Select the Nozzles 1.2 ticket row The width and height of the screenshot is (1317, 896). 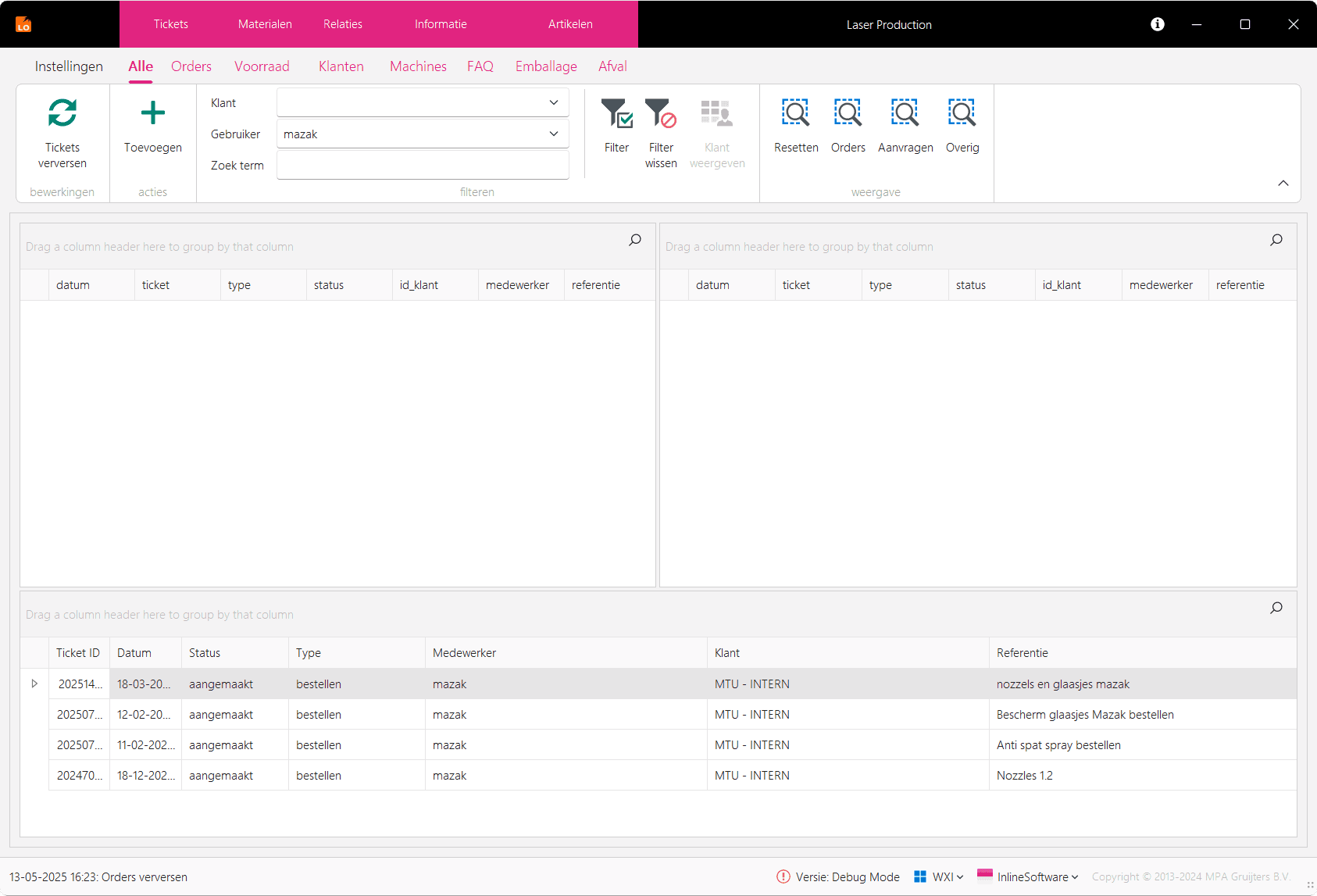[x=673, y=776]
